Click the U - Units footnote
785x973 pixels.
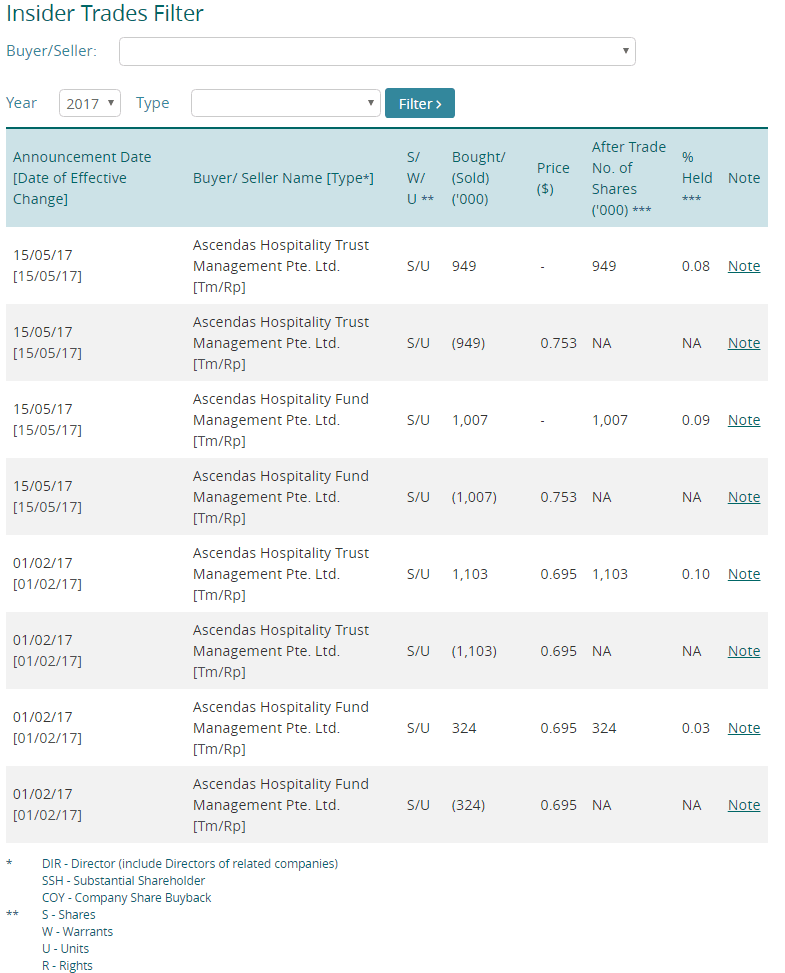pos(65,949)
